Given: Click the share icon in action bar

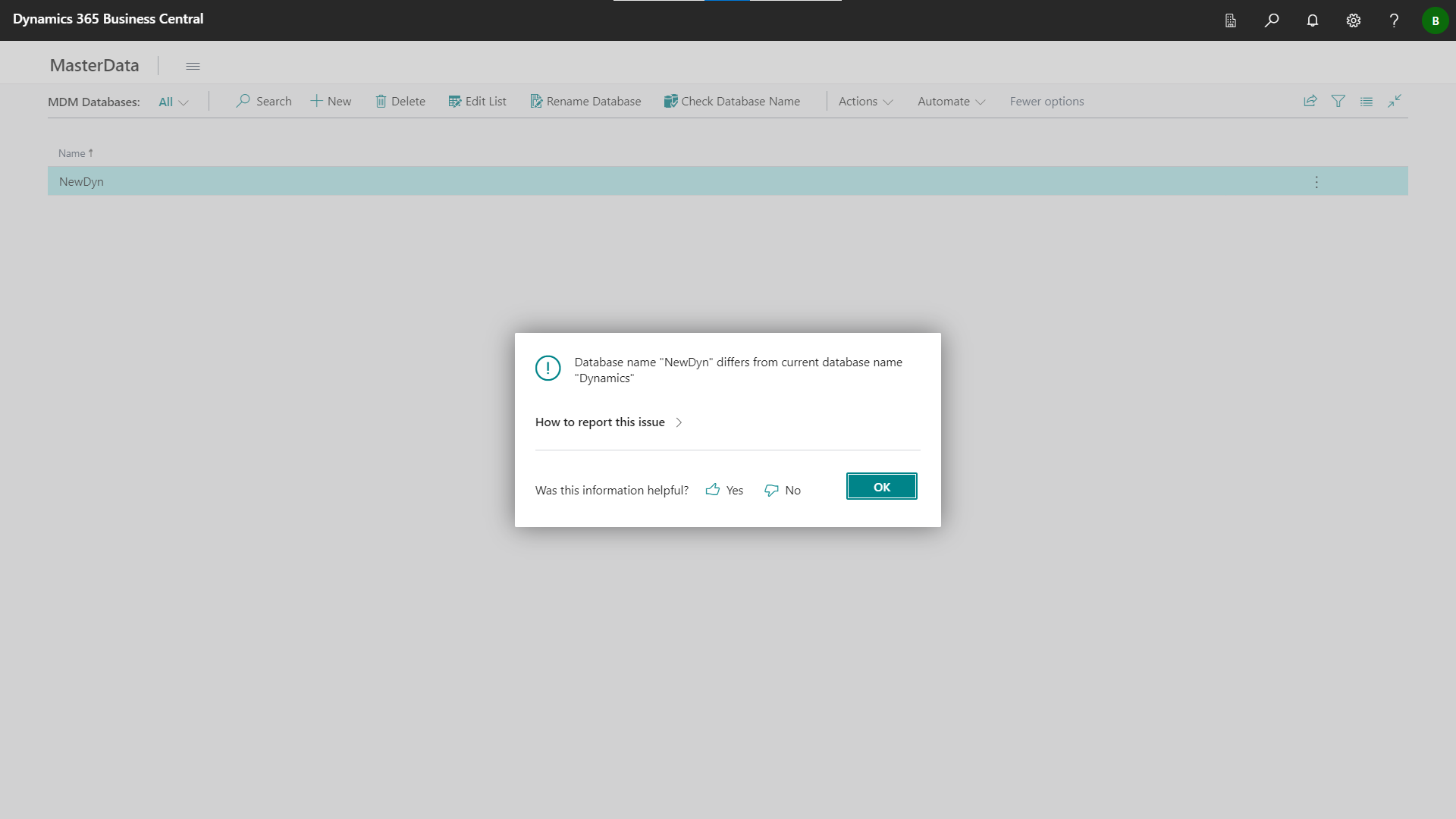Looking at the screenshot, I should coord(1310,101).
